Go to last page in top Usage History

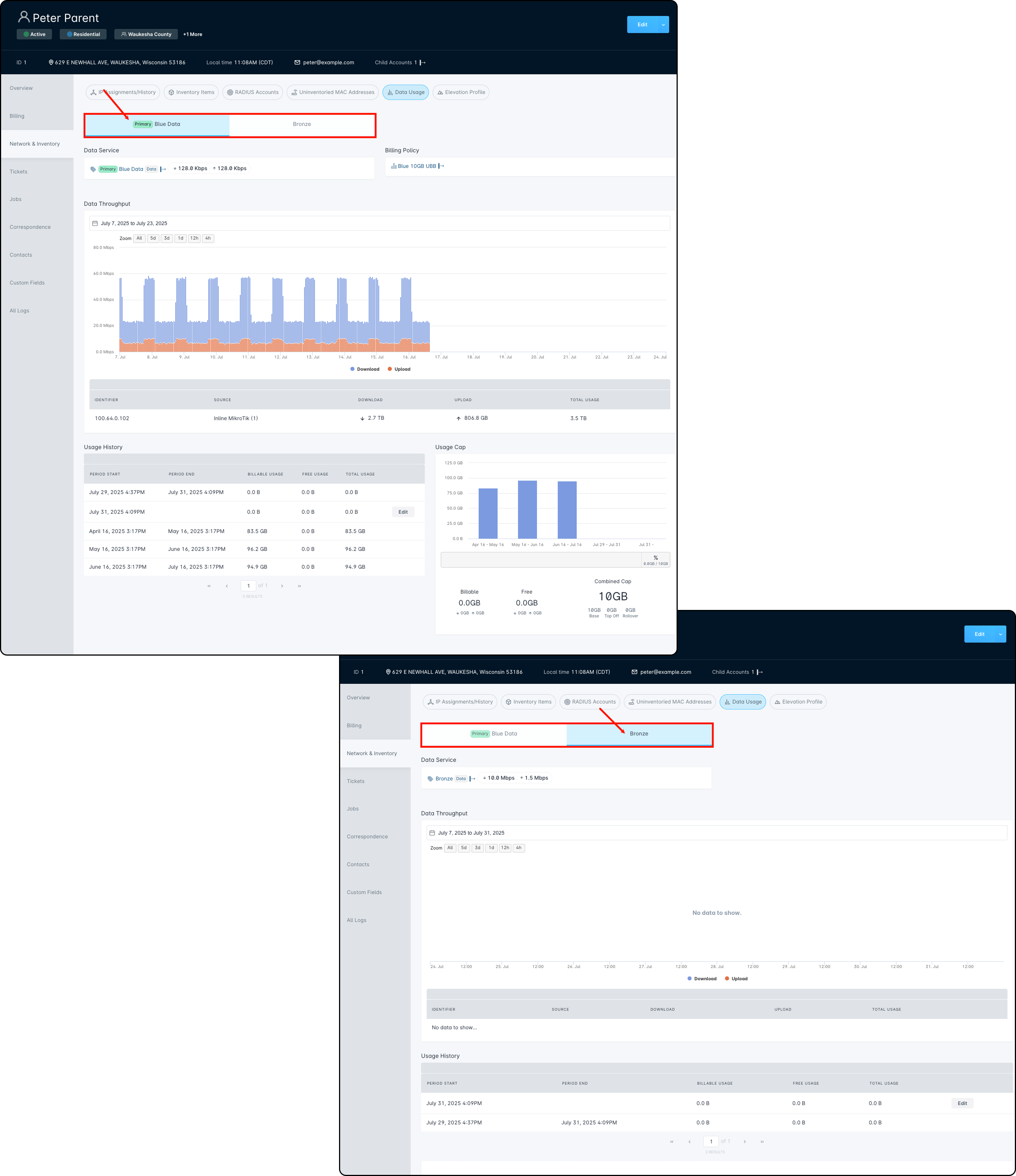click(300, 586)
